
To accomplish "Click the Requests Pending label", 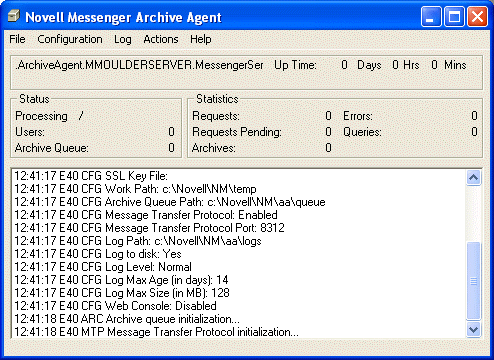I will pos(237,132).
